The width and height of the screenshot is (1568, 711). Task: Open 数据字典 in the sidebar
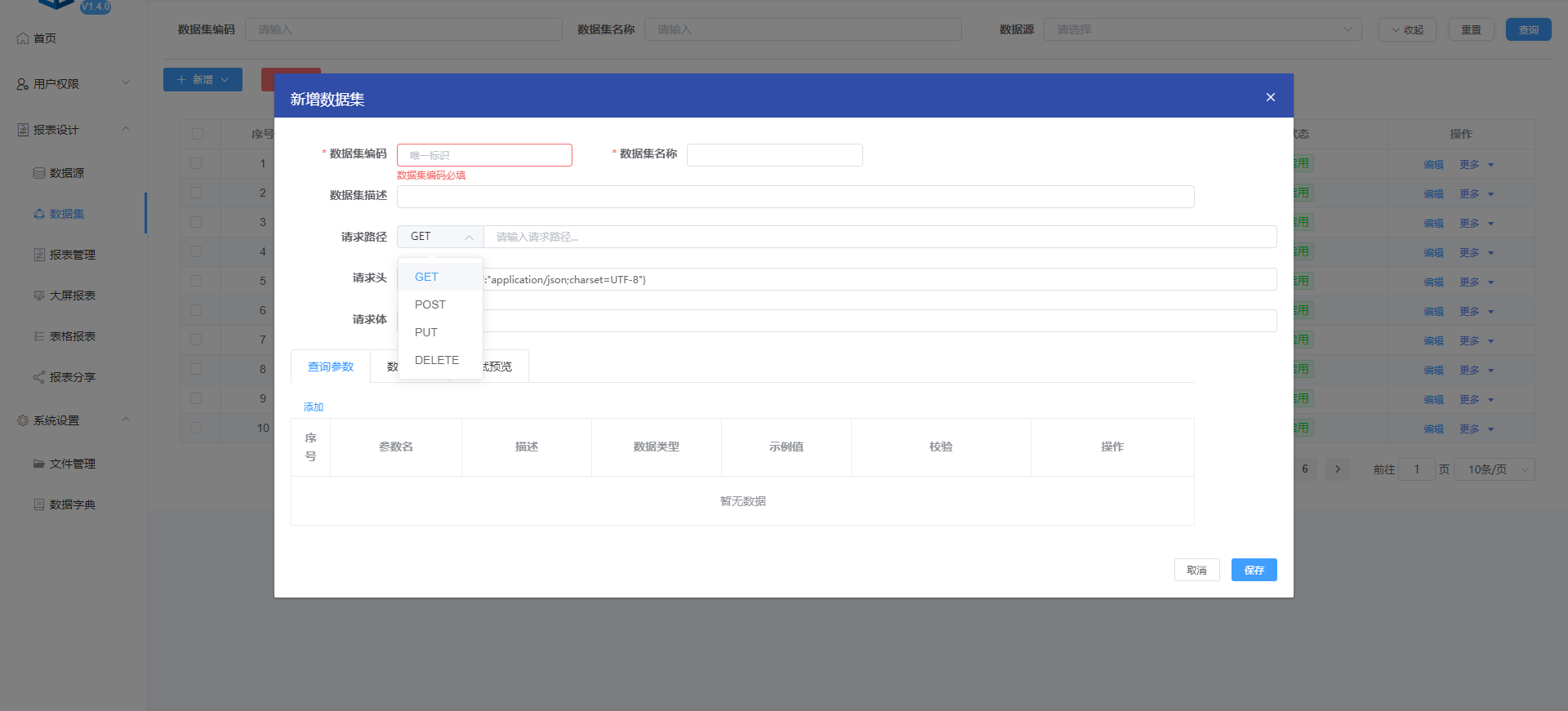pyautogui.click(x=72, y=504)
